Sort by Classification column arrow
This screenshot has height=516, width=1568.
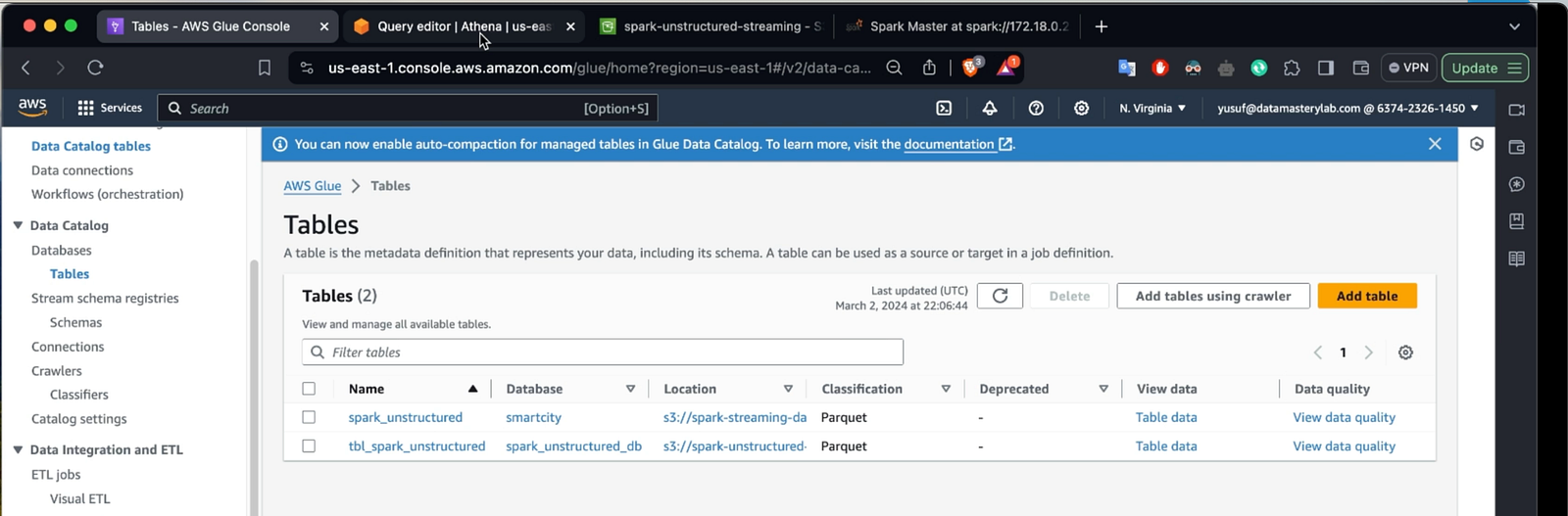[x=946, y=389]
